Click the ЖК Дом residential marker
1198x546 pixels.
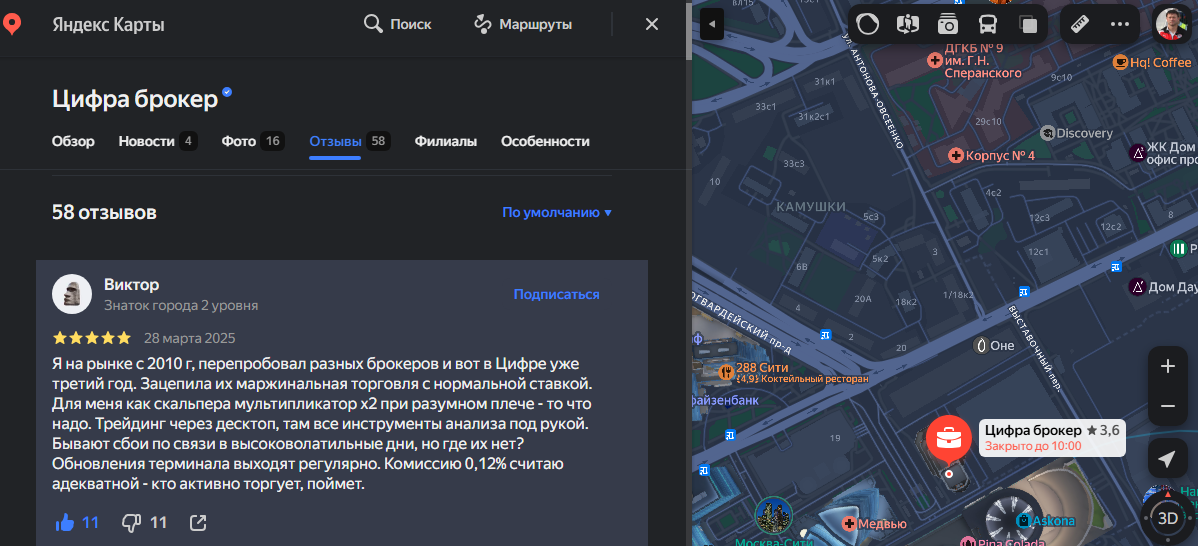(x=1137, y=153)
